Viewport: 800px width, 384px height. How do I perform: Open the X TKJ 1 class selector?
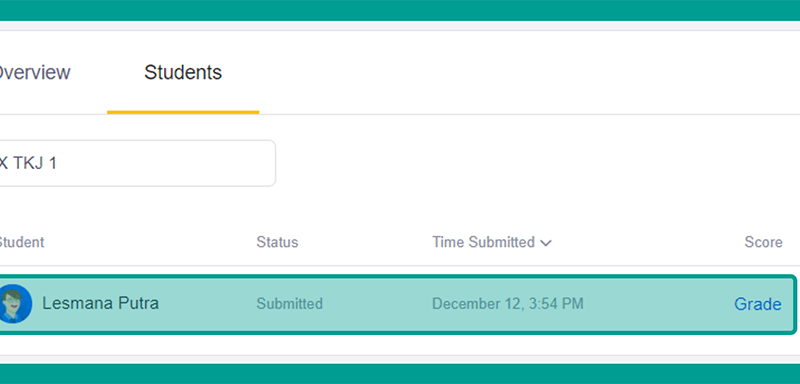point(137,163)
